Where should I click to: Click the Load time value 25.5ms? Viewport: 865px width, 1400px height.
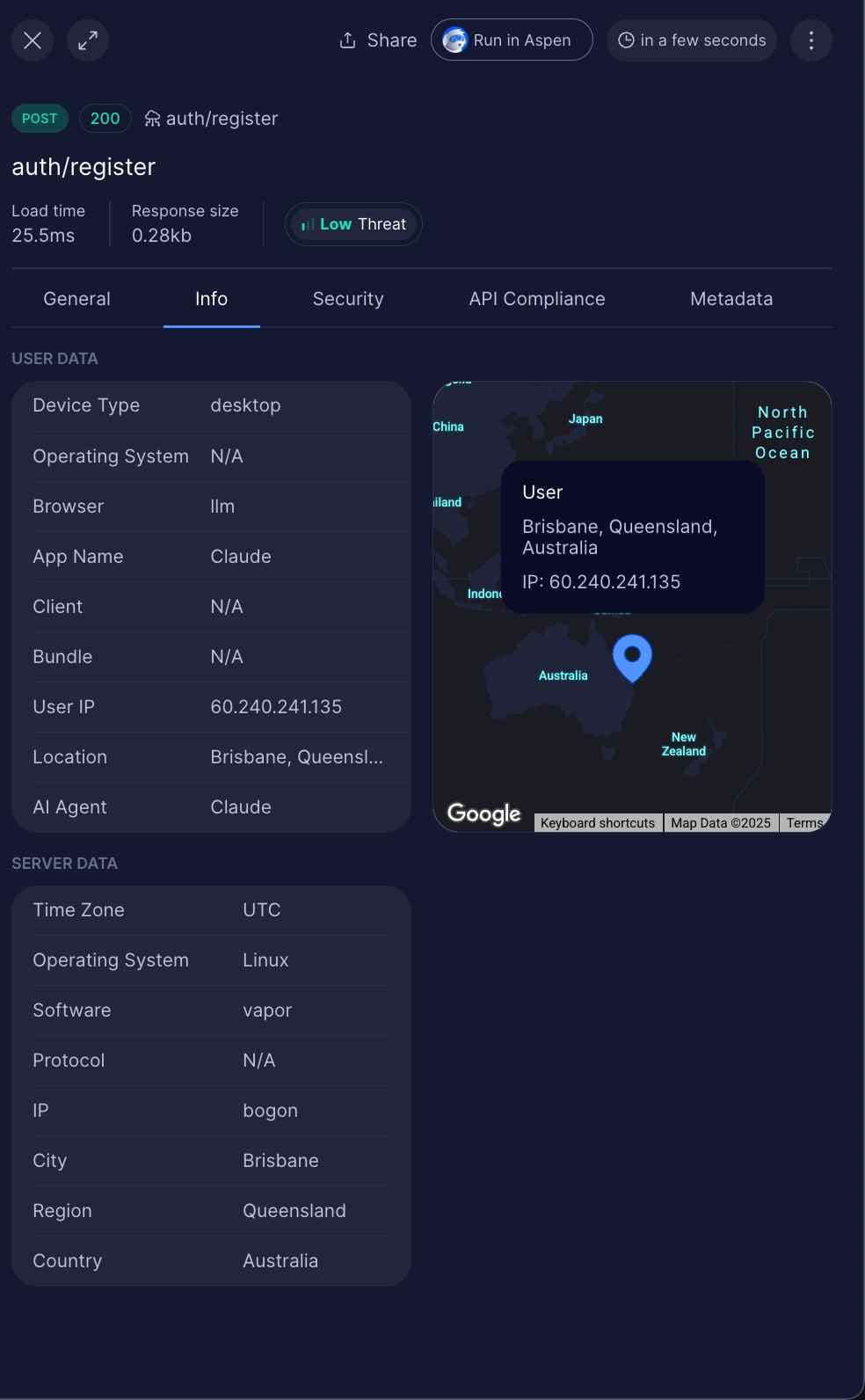[x=43, y=236]
